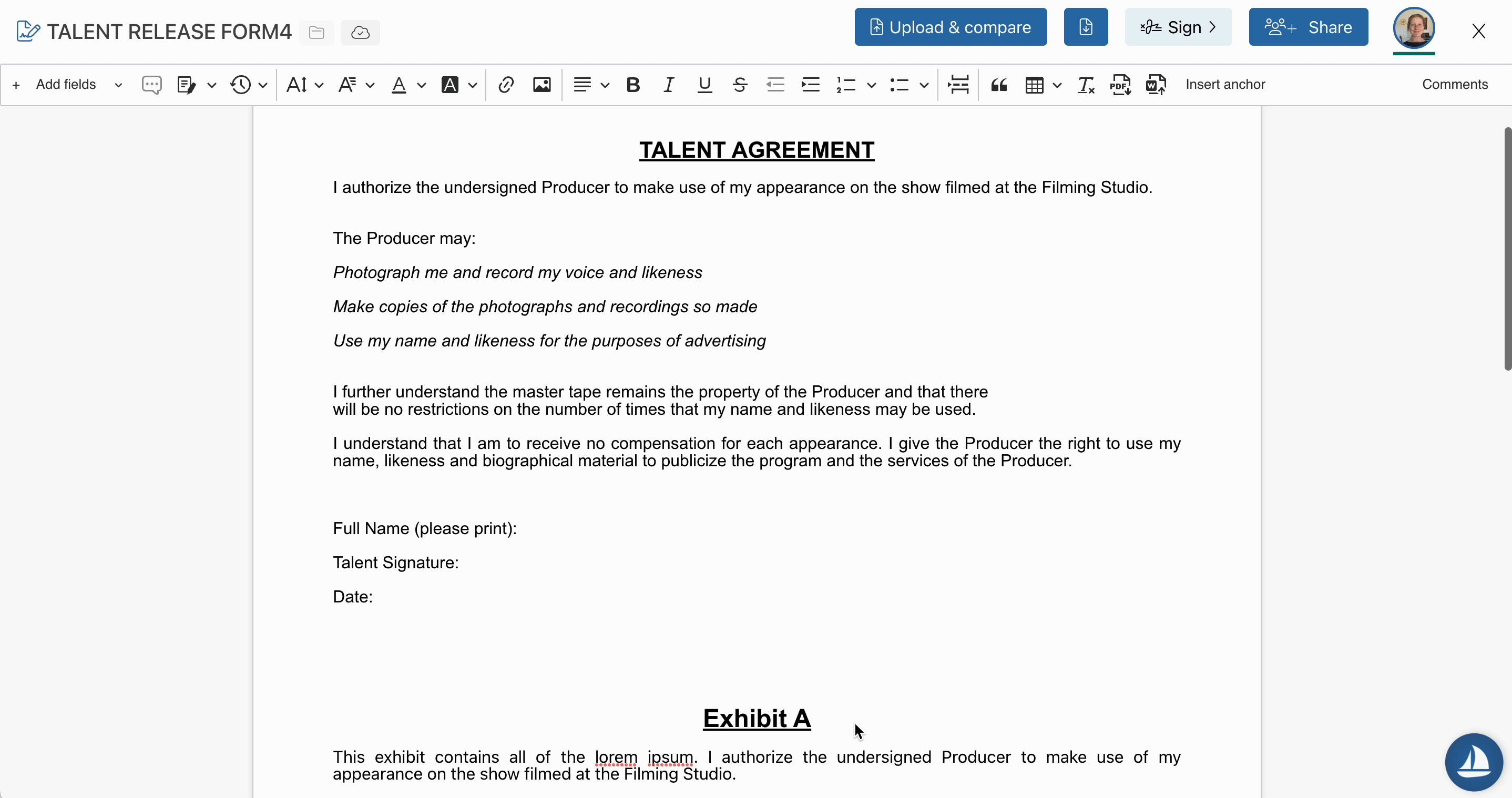This screenshot has width=1512, height=798.
Task: Click the font size icon
Action: (x=297, y=85)
